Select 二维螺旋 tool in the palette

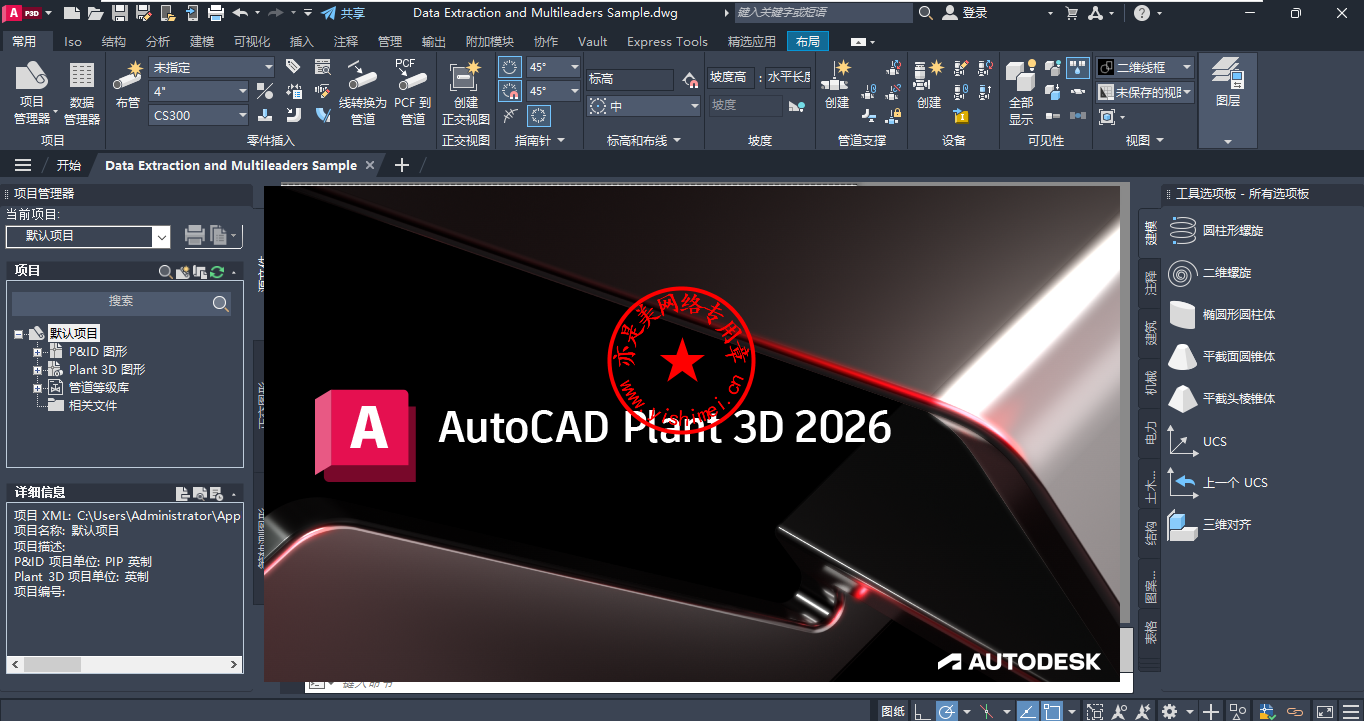[1211, 272]
